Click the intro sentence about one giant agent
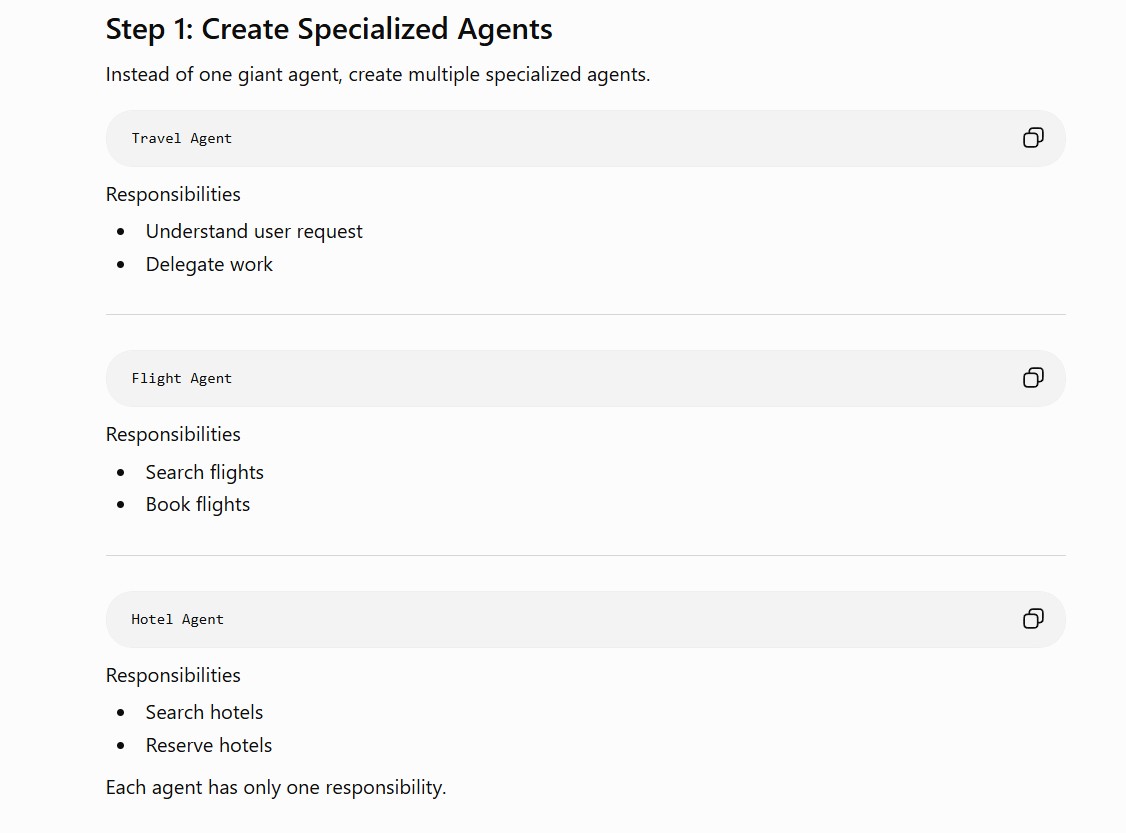This screenshot has height=833, width=1126. (378, 75)
